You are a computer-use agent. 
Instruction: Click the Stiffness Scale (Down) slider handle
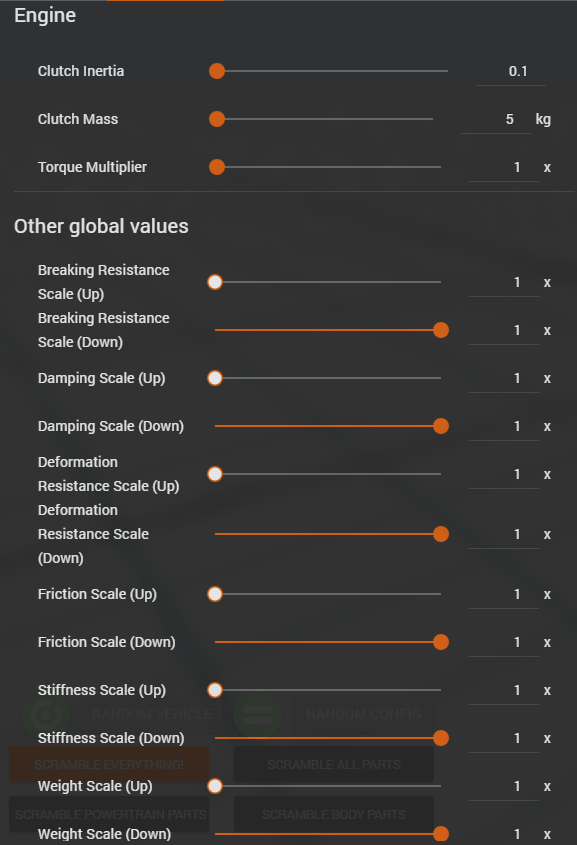pyautogui.click(x=441, y=738)
